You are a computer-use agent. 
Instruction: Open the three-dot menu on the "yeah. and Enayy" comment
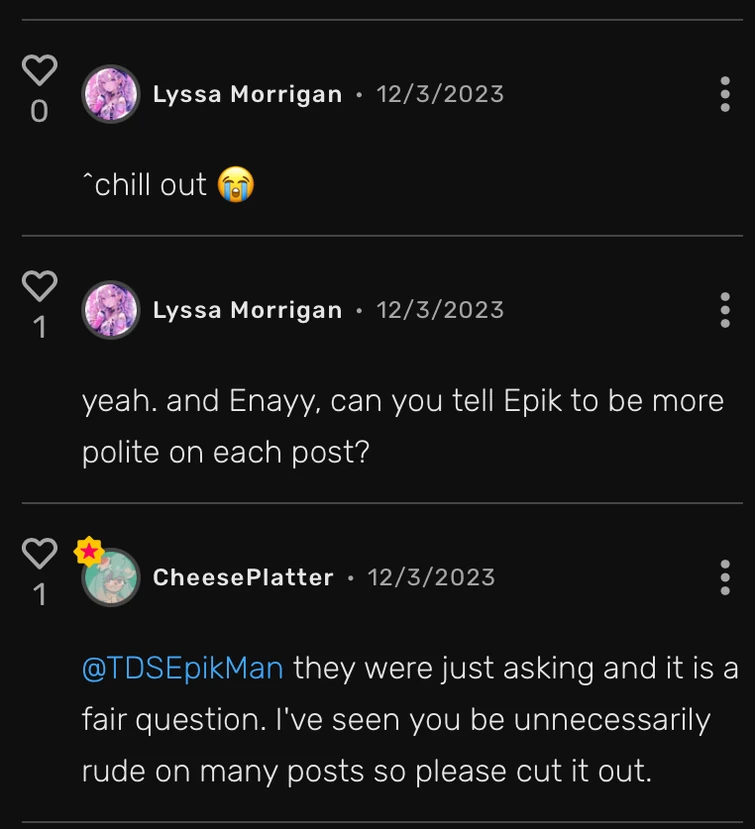pyautogui.click(x=725, y=310)
